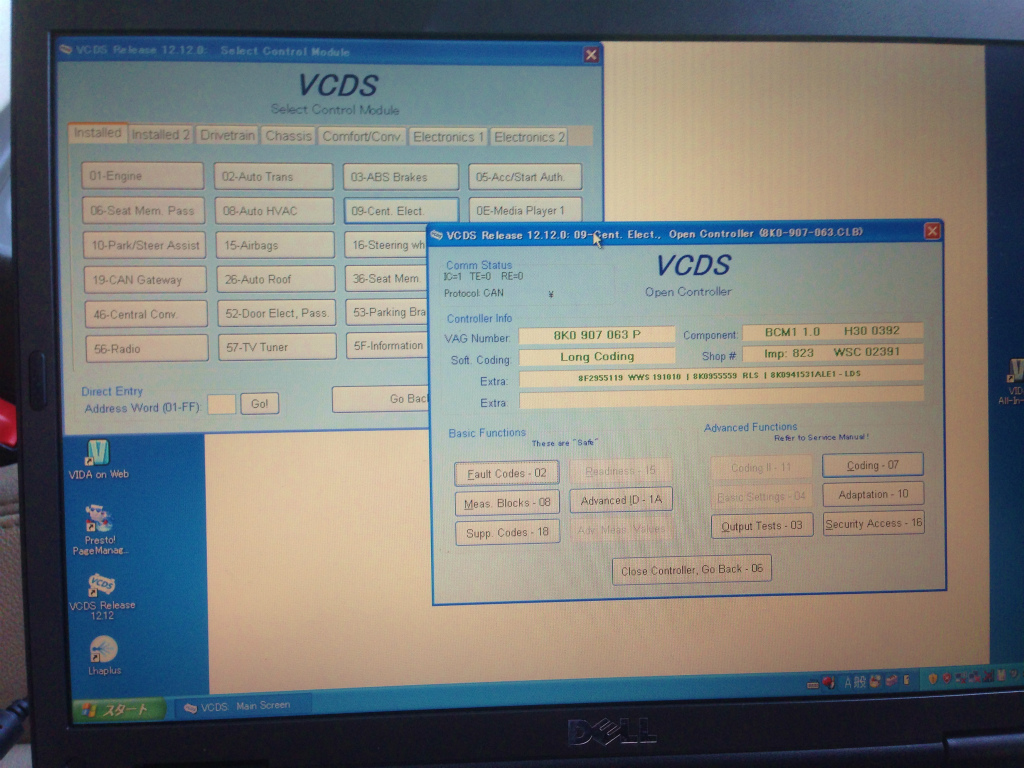Screen dimensions: 1024x768
Task: Focus the Address Word direct entry field
Action: coord(221,404)
